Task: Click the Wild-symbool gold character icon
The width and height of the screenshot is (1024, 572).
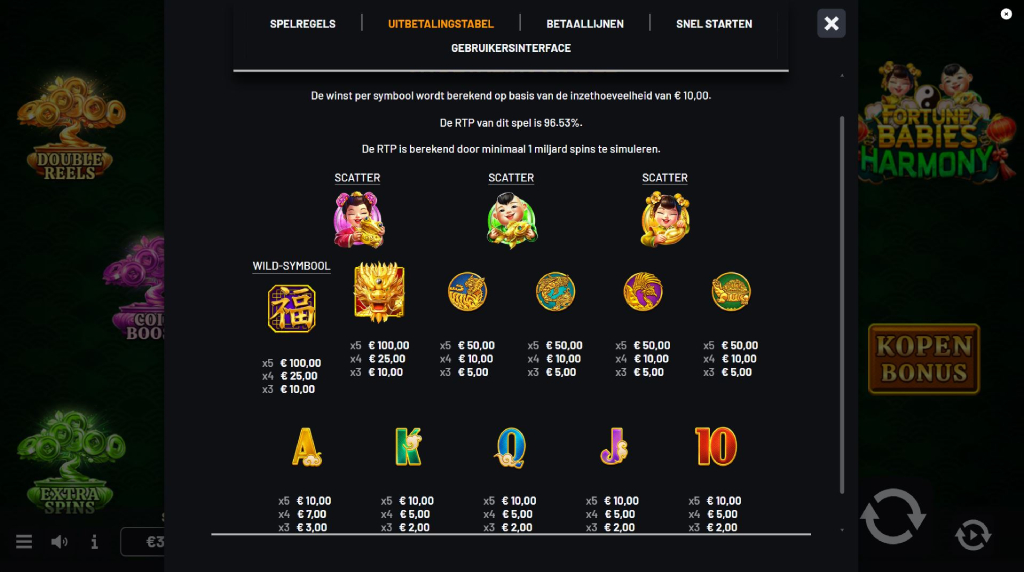Action: click(291, 308)
